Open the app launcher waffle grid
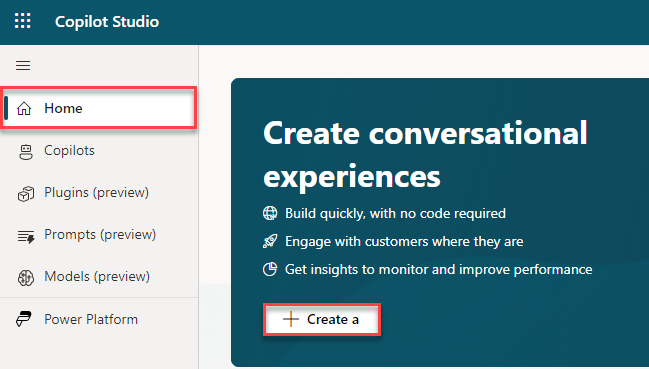The image size is (649, 369). [23, 21]
